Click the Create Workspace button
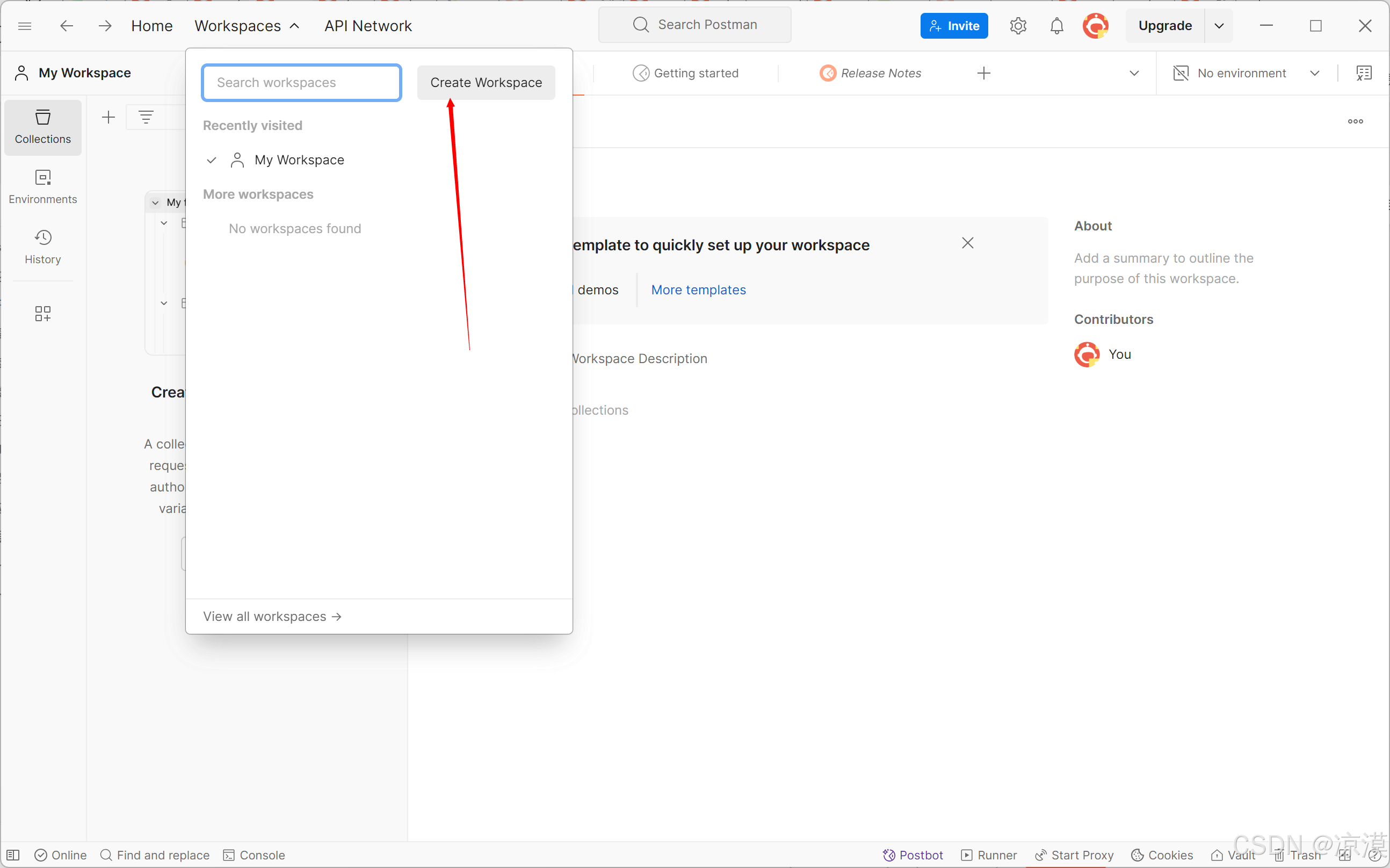1390x868 pixels. pos(486,83)
